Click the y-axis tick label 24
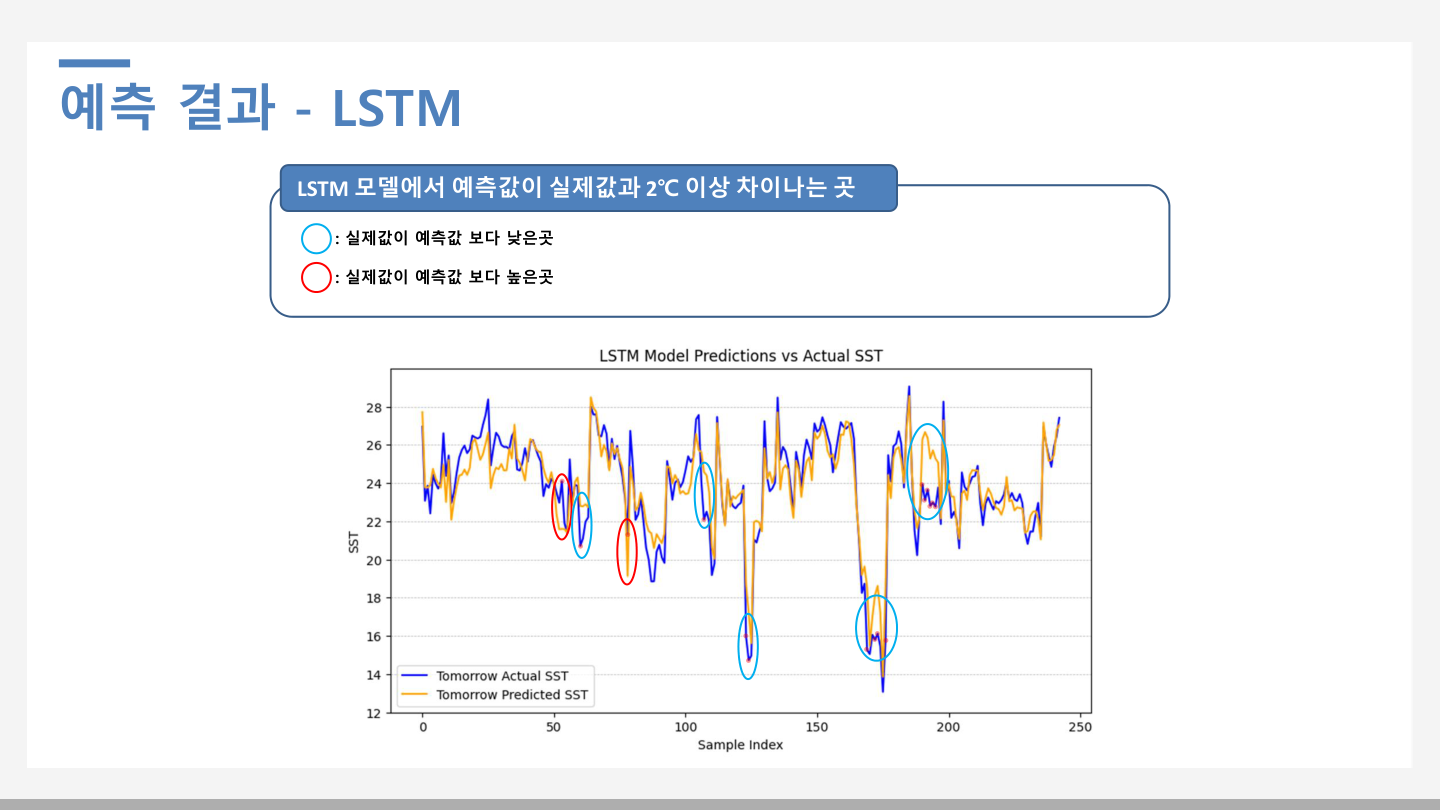Image resolution: width=1440 pixels, height=810 pixels. click(374, 484)
